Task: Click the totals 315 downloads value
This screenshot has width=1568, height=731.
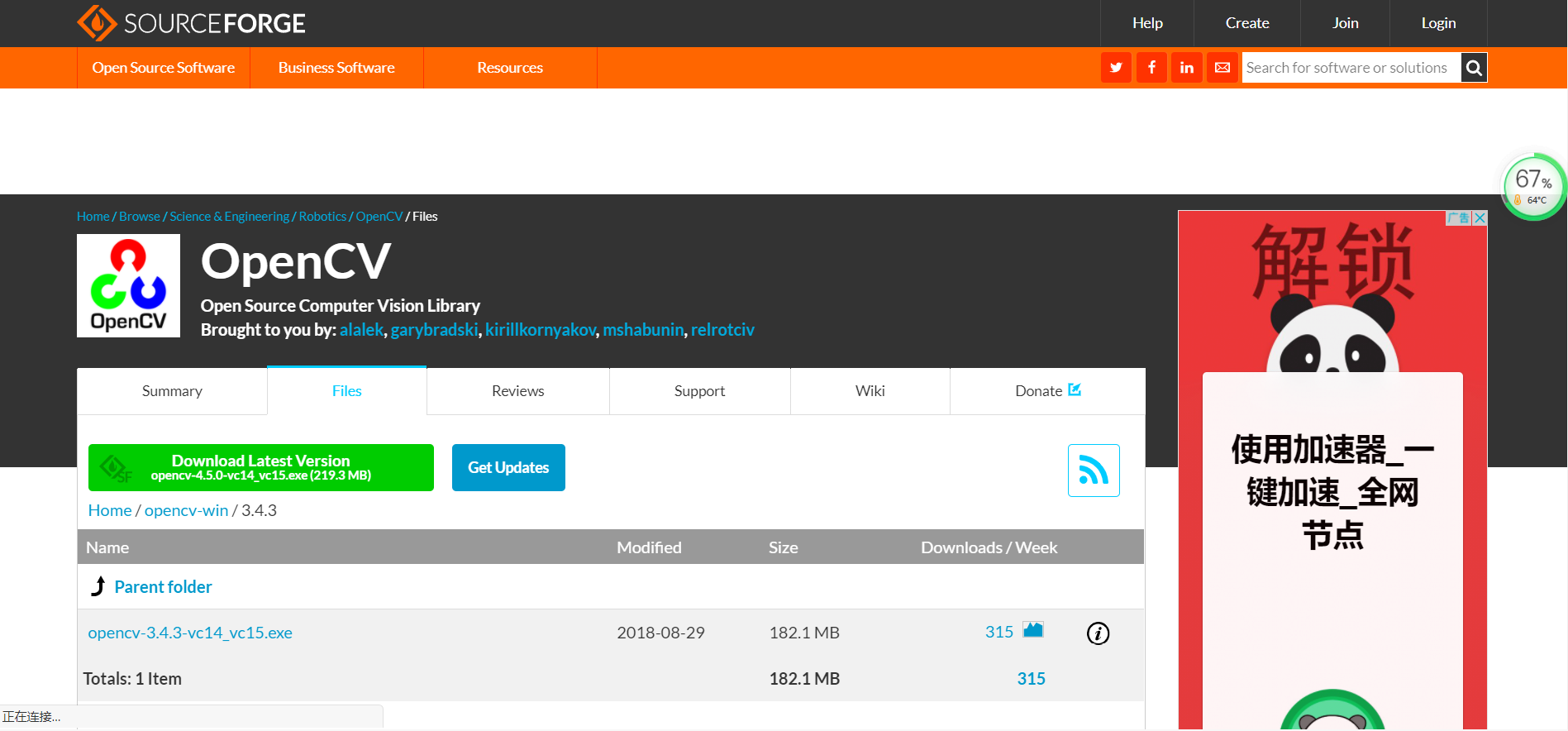Action: click(x=1032, y=679)
